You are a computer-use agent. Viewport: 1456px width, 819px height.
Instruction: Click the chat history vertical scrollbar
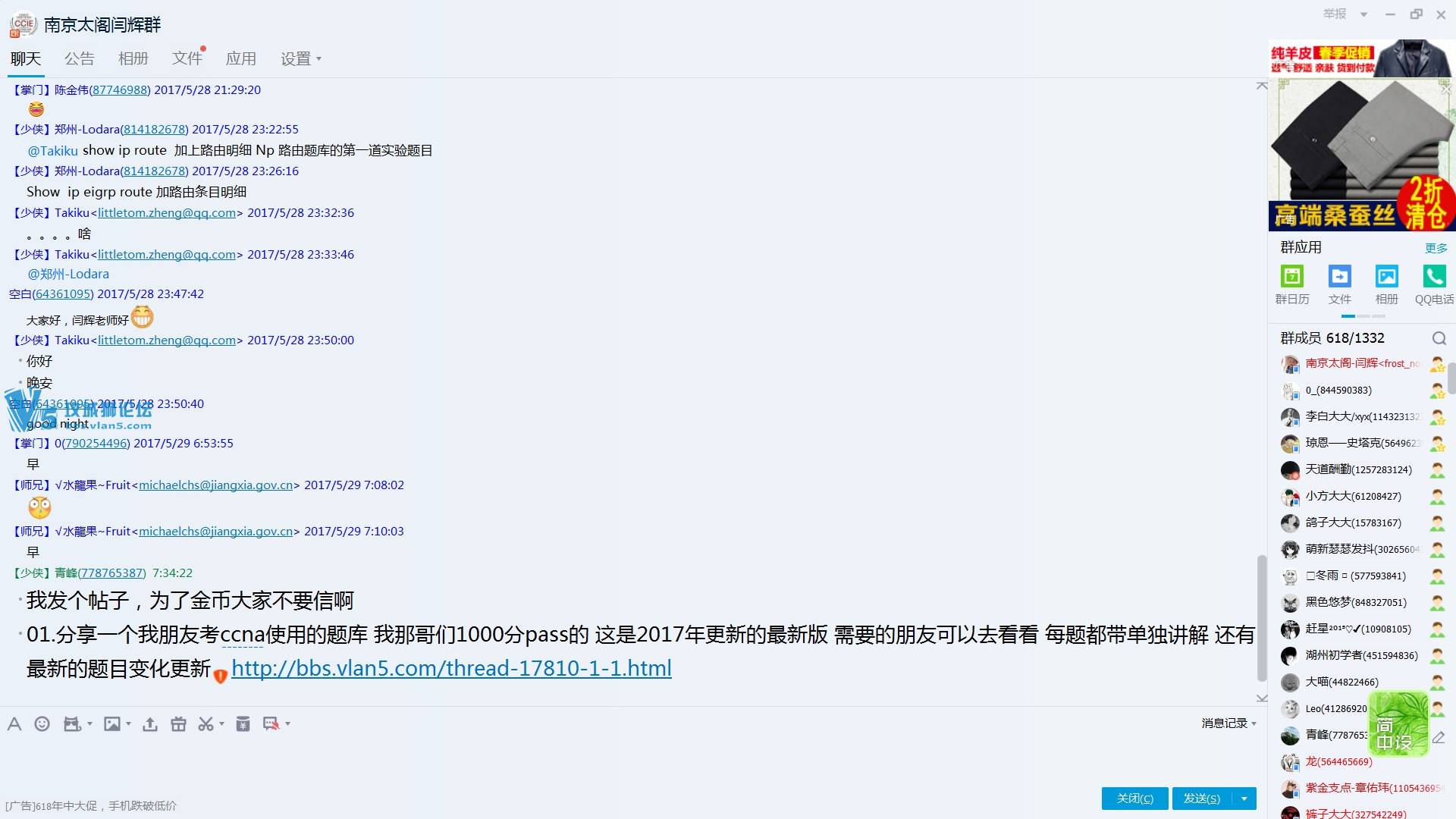[1262, 618]
